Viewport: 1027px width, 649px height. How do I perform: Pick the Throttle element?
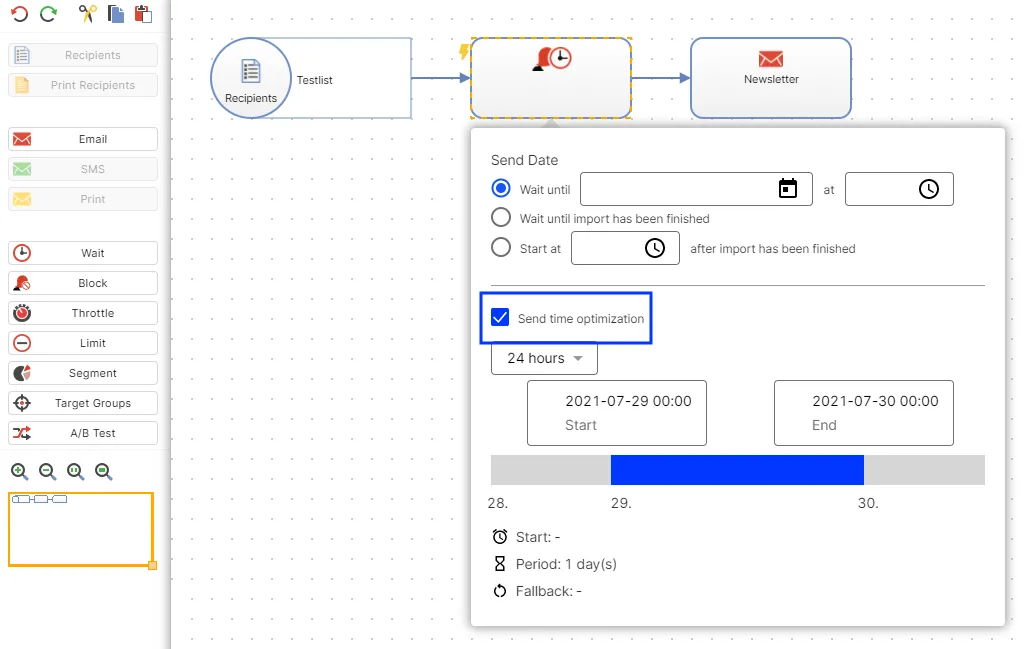(x=83, y=313)
